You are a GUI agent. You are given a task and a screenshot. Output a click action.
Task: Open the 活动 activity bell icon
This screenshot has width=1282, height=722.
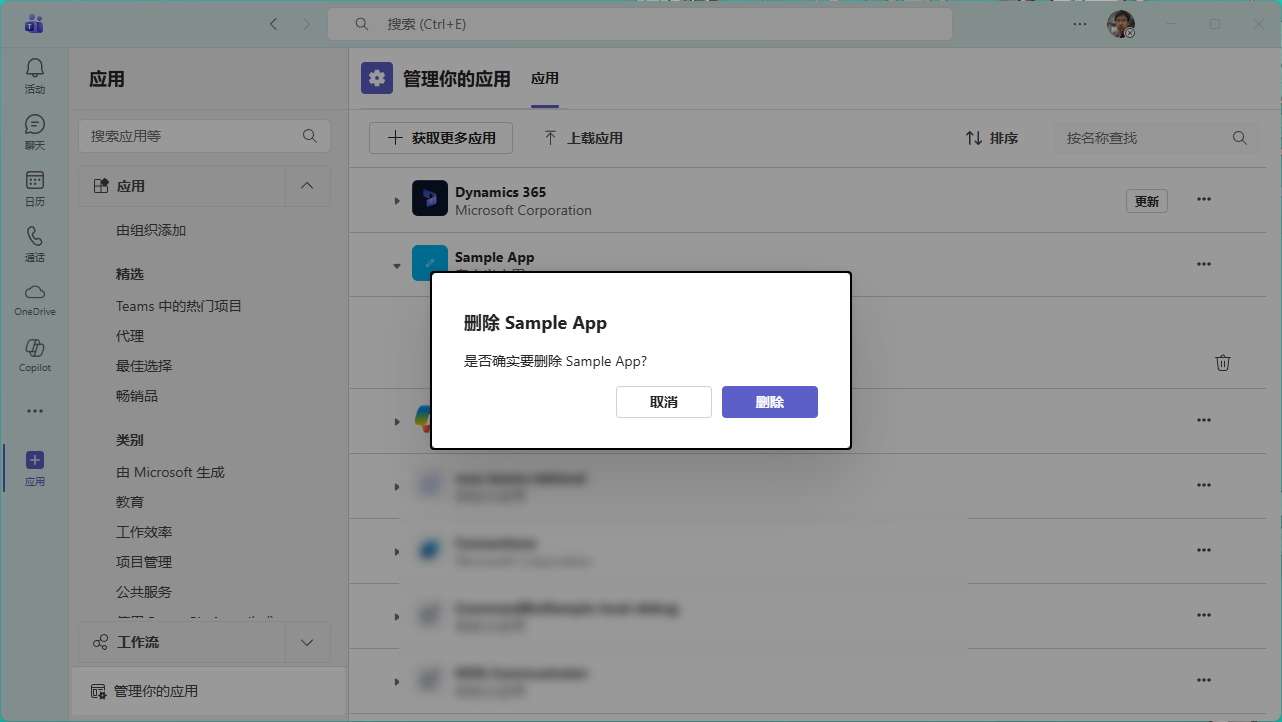click(x=35, y=76)
